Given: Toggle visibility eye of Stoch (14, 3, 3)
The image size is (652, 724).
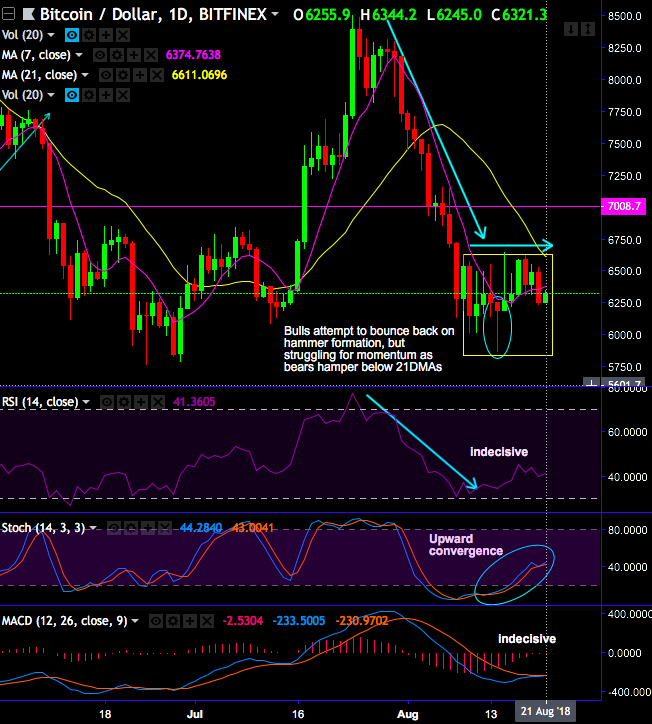Looking at the screenshot, I should click(114, 528).
